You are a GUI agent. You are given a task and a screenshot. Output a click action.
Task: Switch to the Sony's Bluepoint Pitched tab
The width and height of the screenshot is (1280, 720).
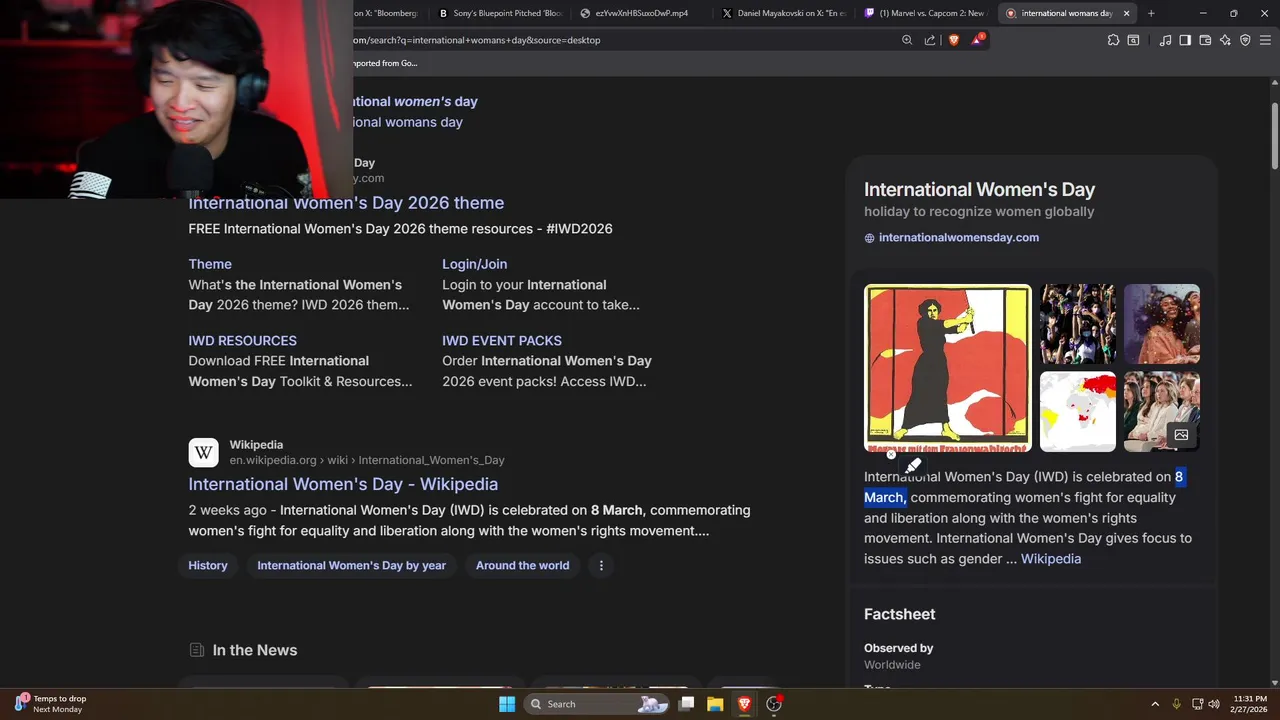click(501, 13)
